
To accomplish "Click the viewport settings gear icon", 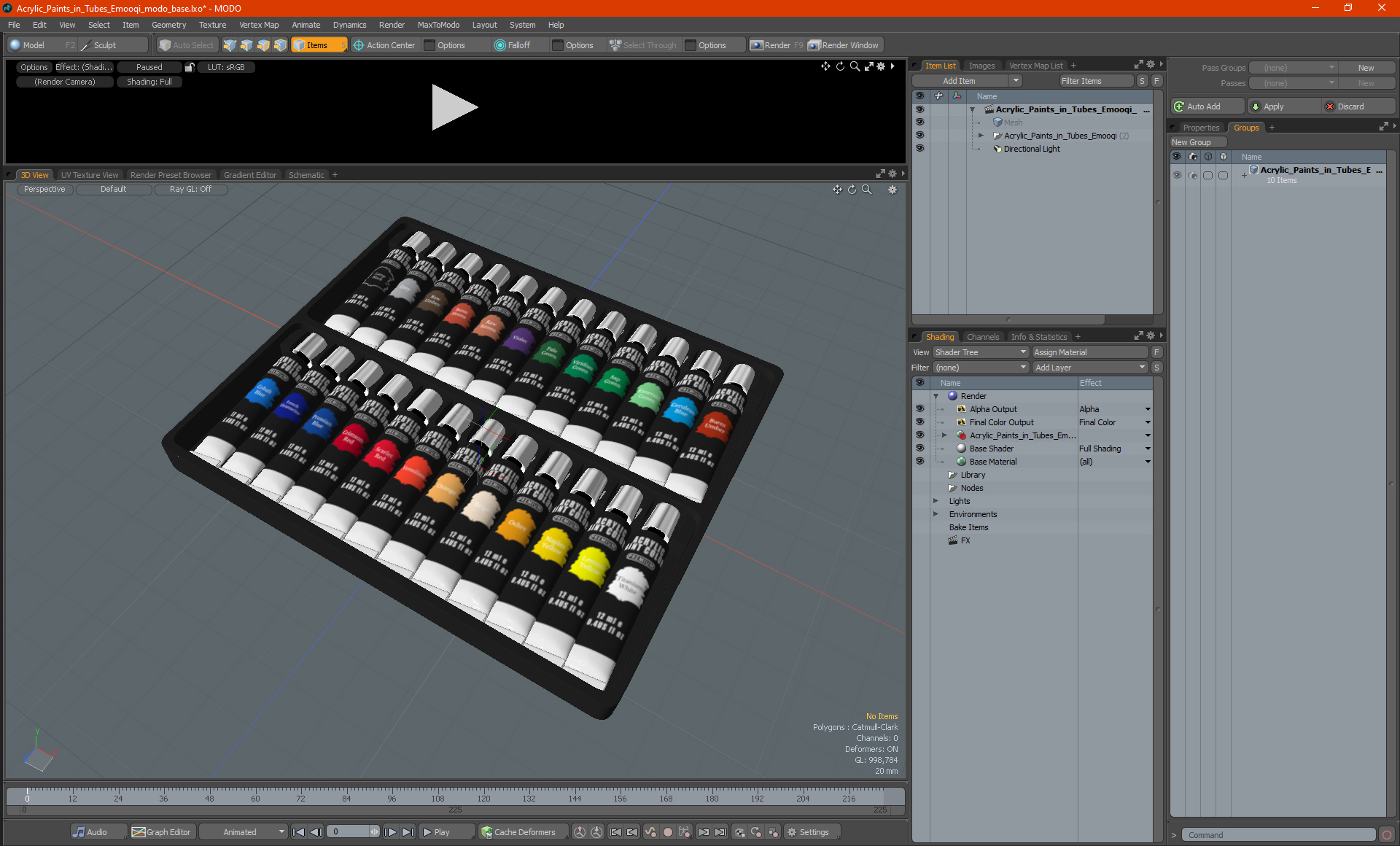I will 893,189.
